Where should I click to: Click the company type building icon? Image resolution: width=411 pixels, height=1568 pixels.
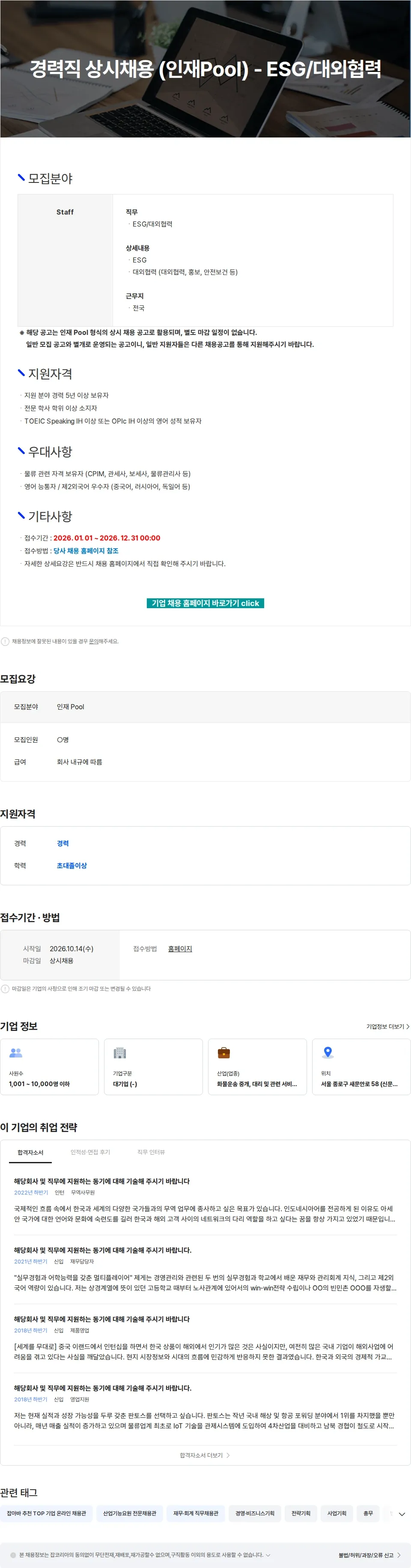(x=120, y=1052)
